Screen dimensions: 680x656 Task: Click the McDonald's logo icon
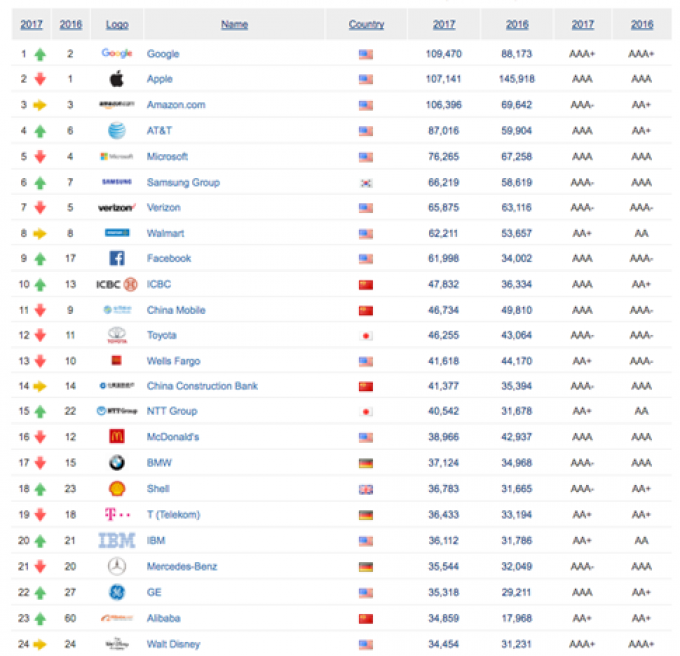pos(117,436)
